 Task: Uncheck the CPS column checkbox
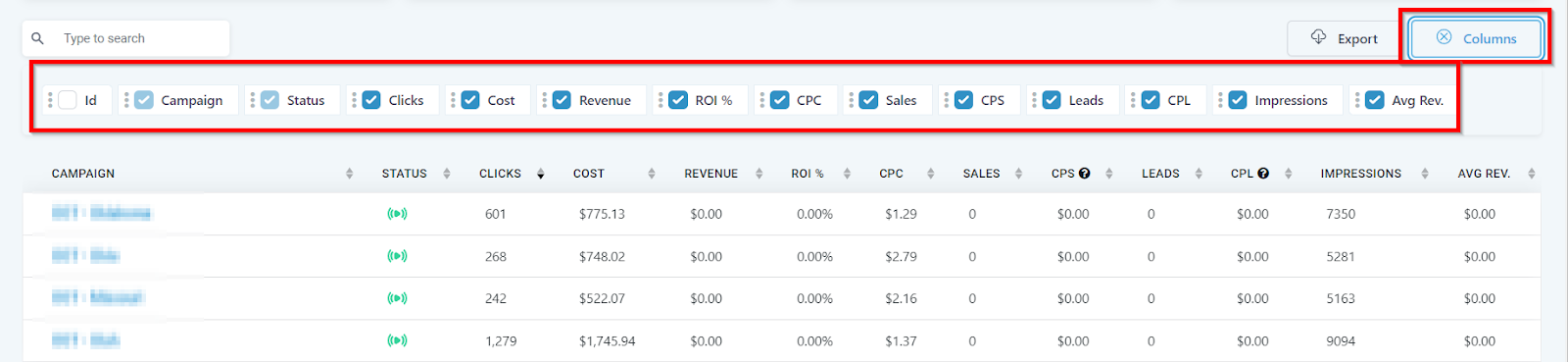coord(963,100)
